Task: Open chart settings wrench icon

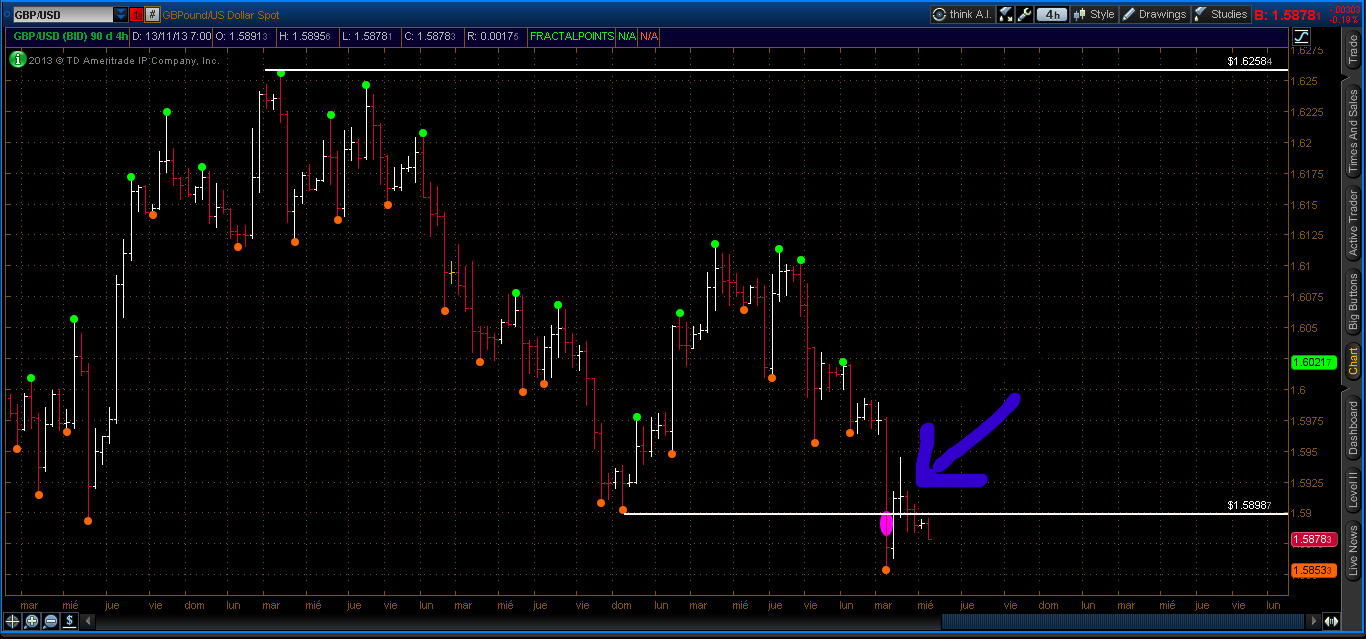Action: pos(1025,14)
